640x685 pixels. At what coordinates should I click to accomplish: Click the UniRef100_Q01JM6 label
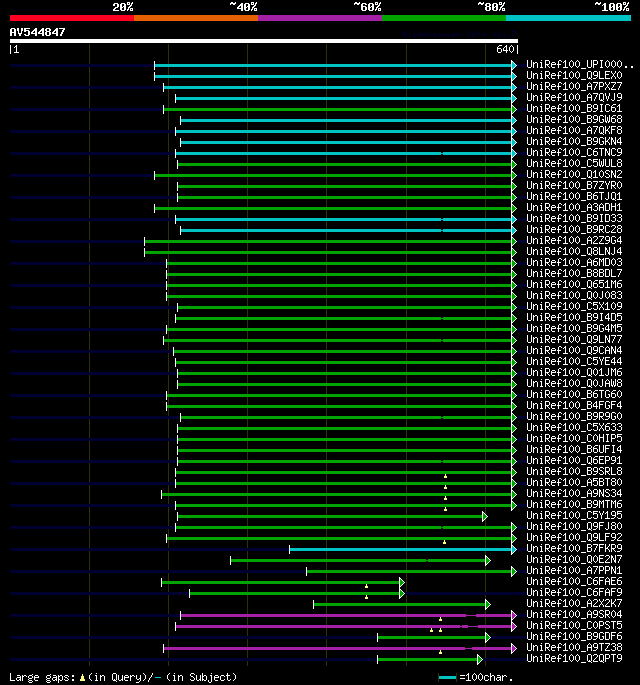click(x=574, y=372)
